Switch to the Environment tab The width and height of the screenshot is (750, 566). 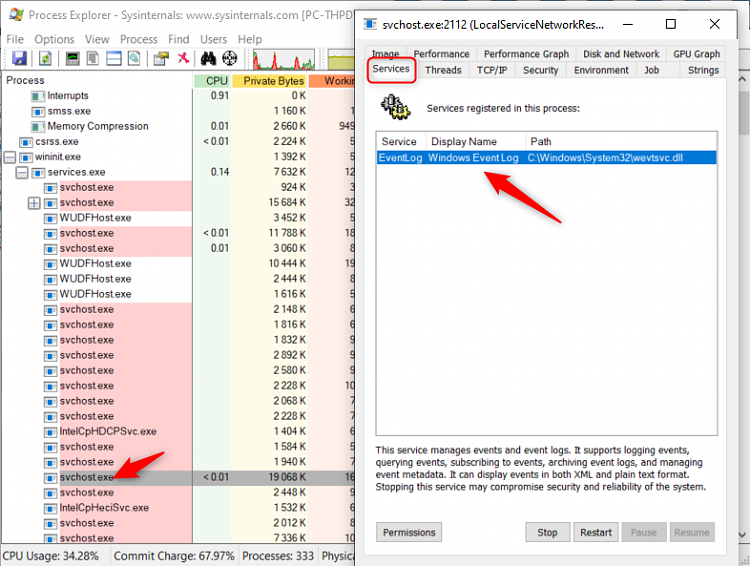pos(601,70)
